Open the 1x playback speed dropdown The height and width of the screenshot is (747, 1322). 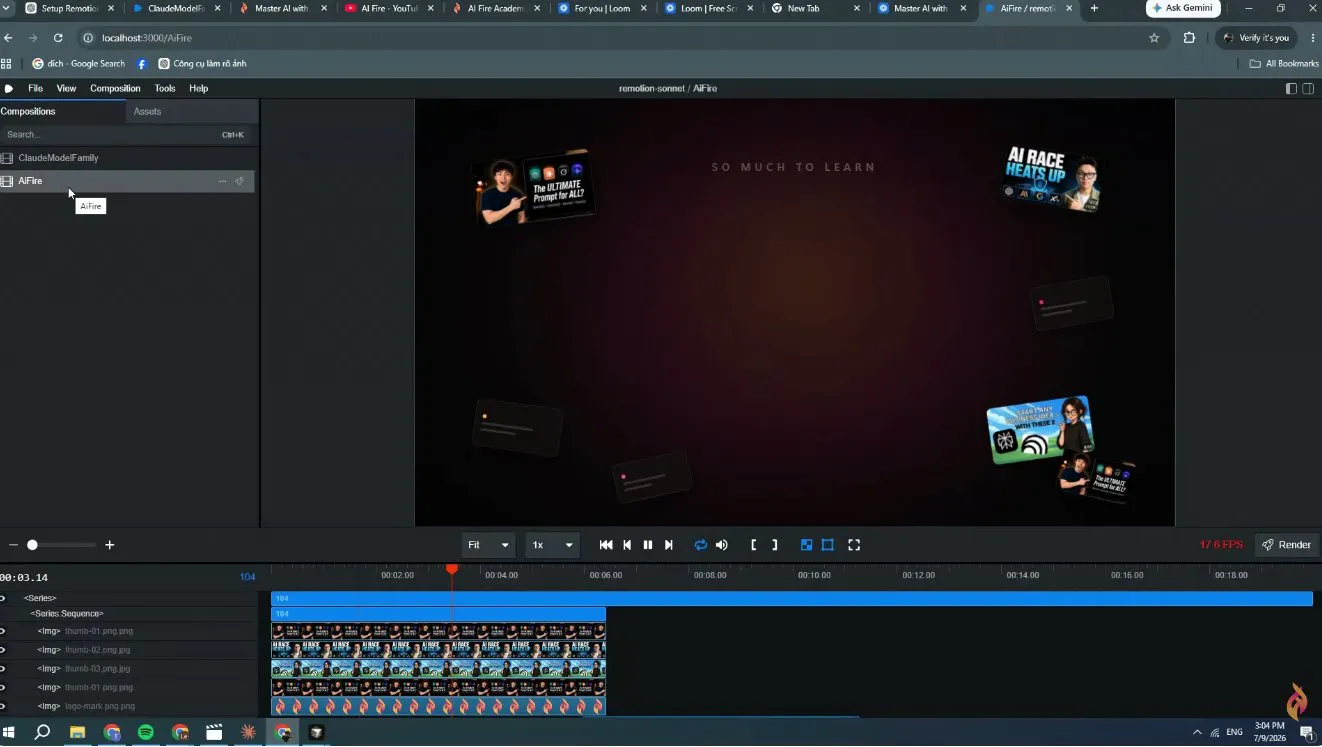pos(552,545)
